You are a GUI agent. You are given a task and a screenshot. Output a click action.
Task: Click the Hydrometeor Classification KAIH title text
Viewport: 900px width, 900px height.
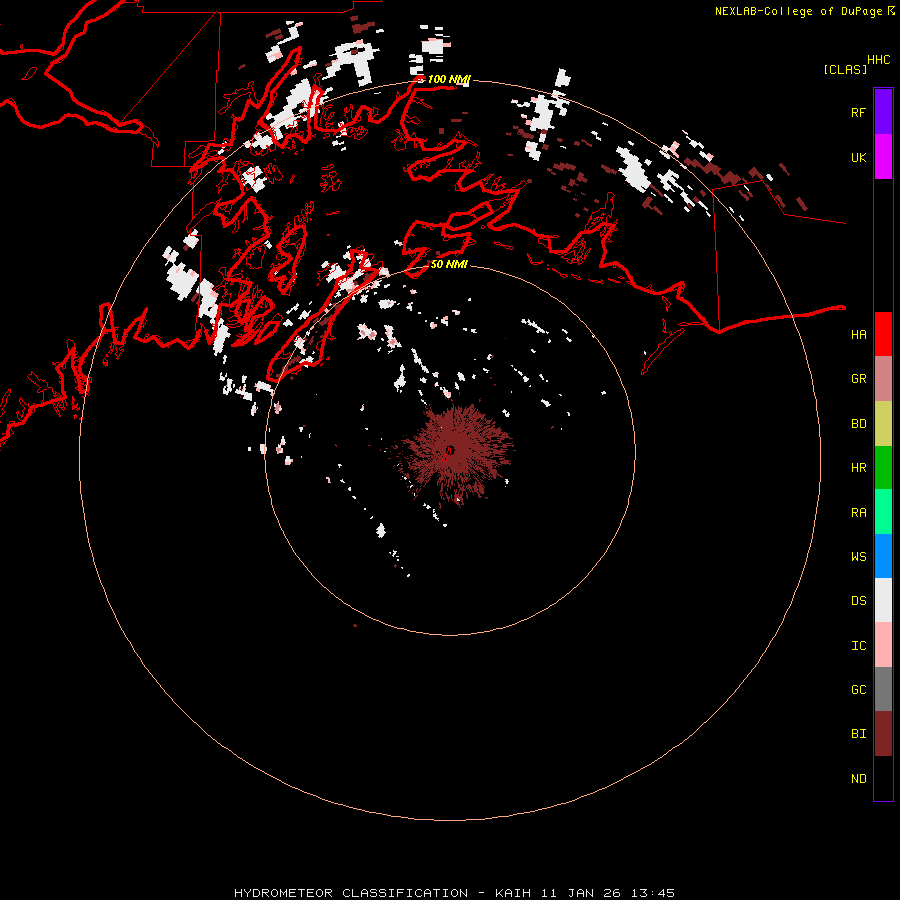(x=454, y=893)
